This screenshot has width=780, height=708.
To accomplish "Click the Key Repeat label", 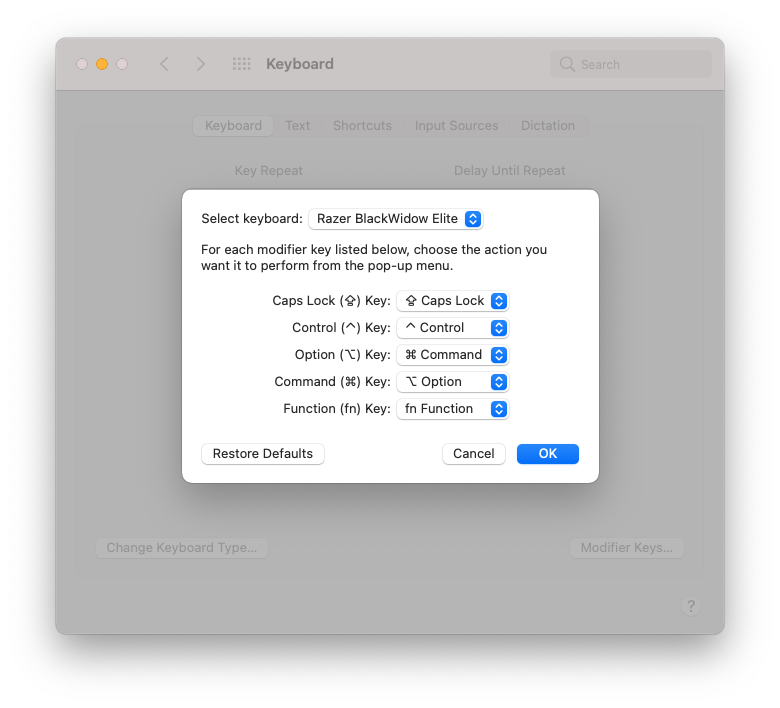I will point(269,171).
